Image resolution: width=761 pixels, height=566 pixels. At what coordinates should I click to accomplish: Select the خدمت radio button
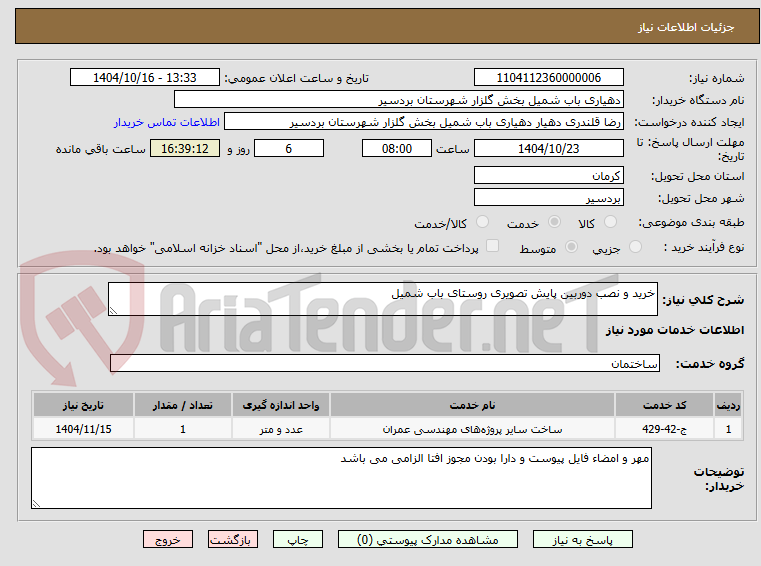(554, 222)
